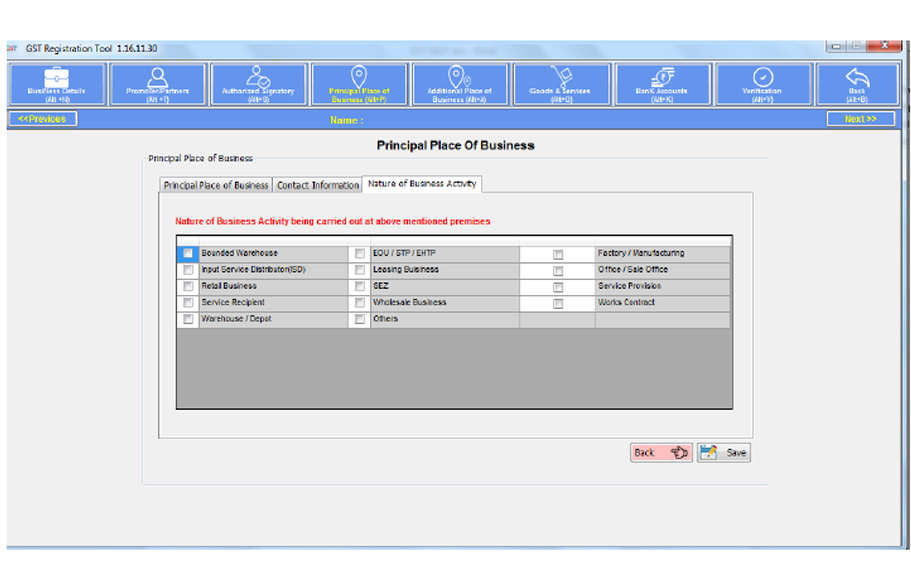
Task: Click the Next >> button
Action: point(860,119)
